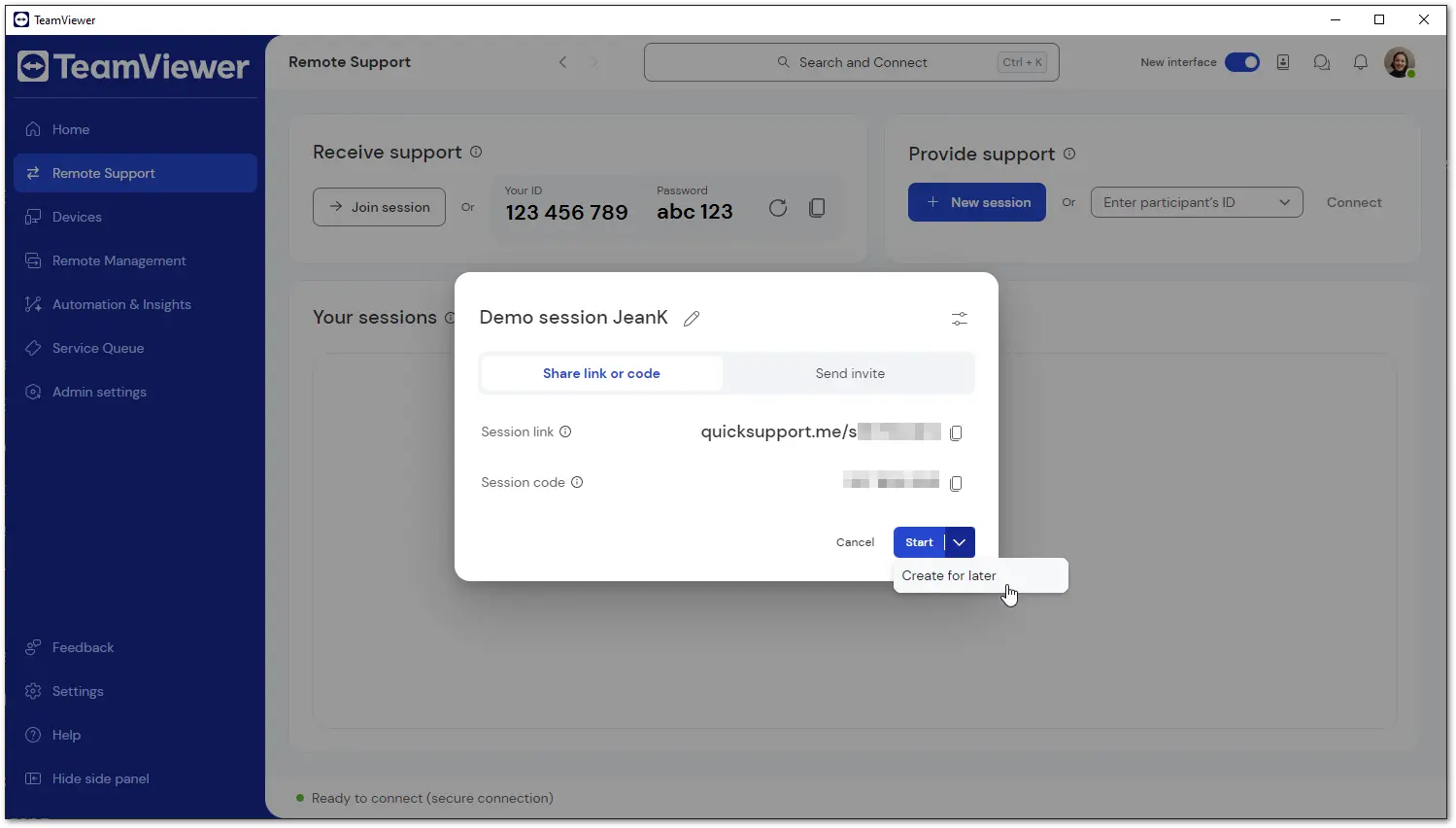
Task: Click the Service Queue icon
Action: (33, 348)
